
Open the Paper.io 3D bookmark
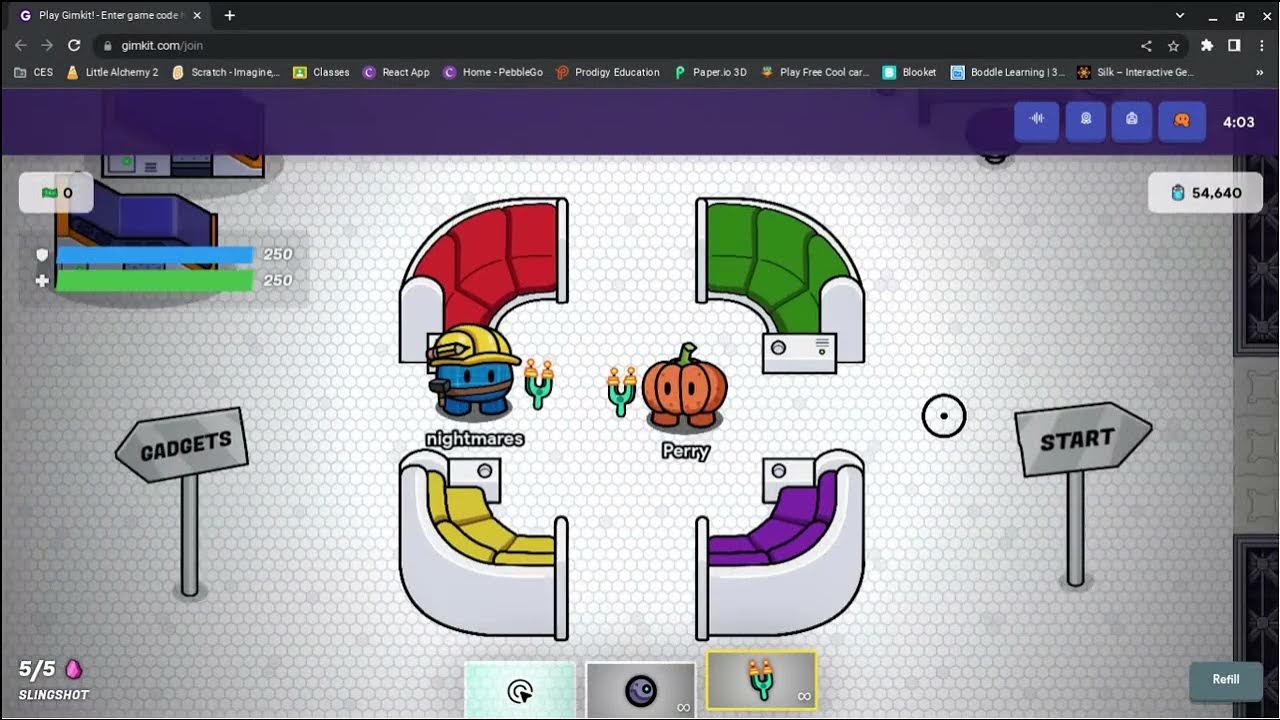[x=711, y=72]
